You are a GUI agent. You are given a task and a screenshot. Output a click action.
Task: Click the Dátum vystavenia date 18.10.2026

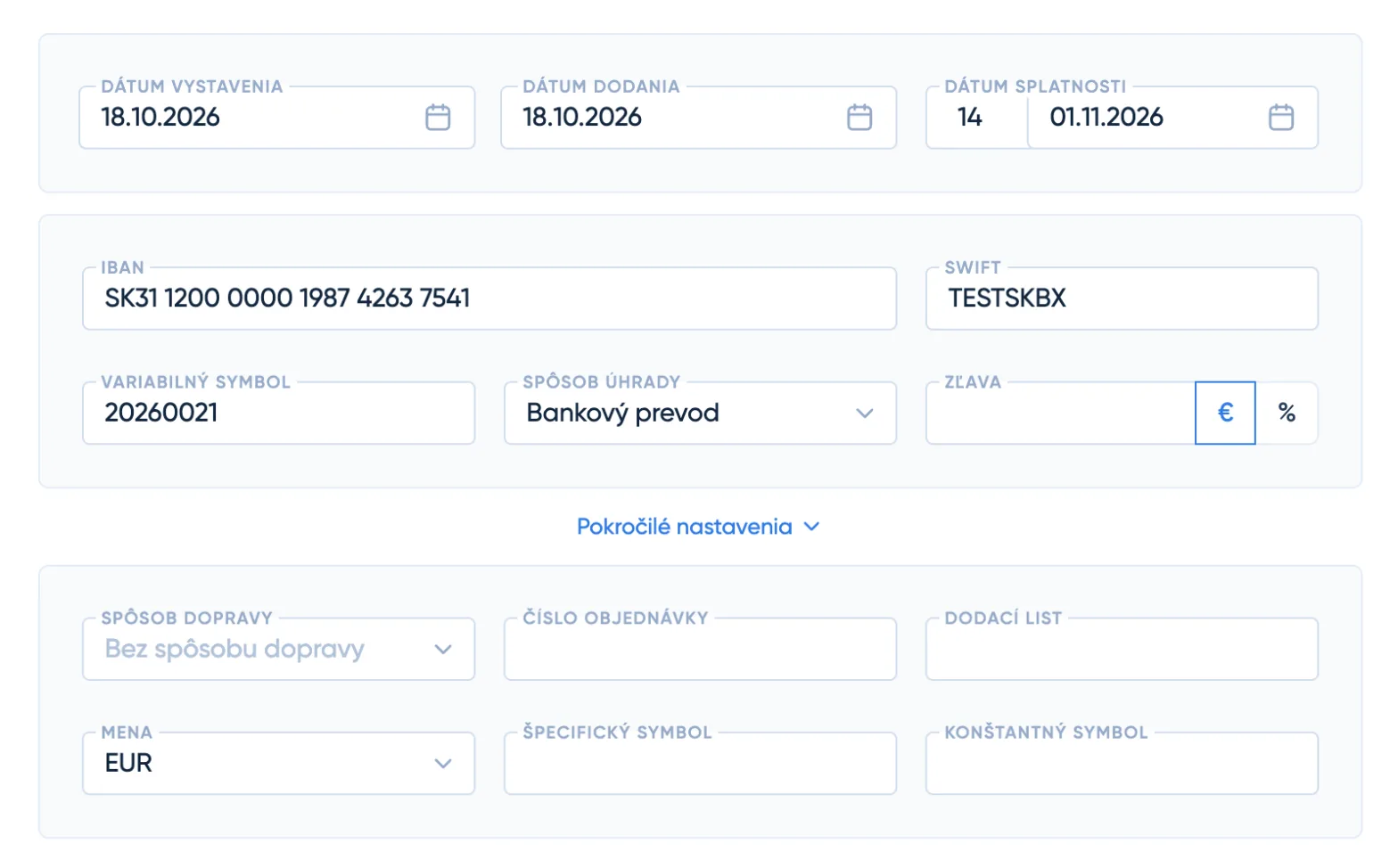160,117
